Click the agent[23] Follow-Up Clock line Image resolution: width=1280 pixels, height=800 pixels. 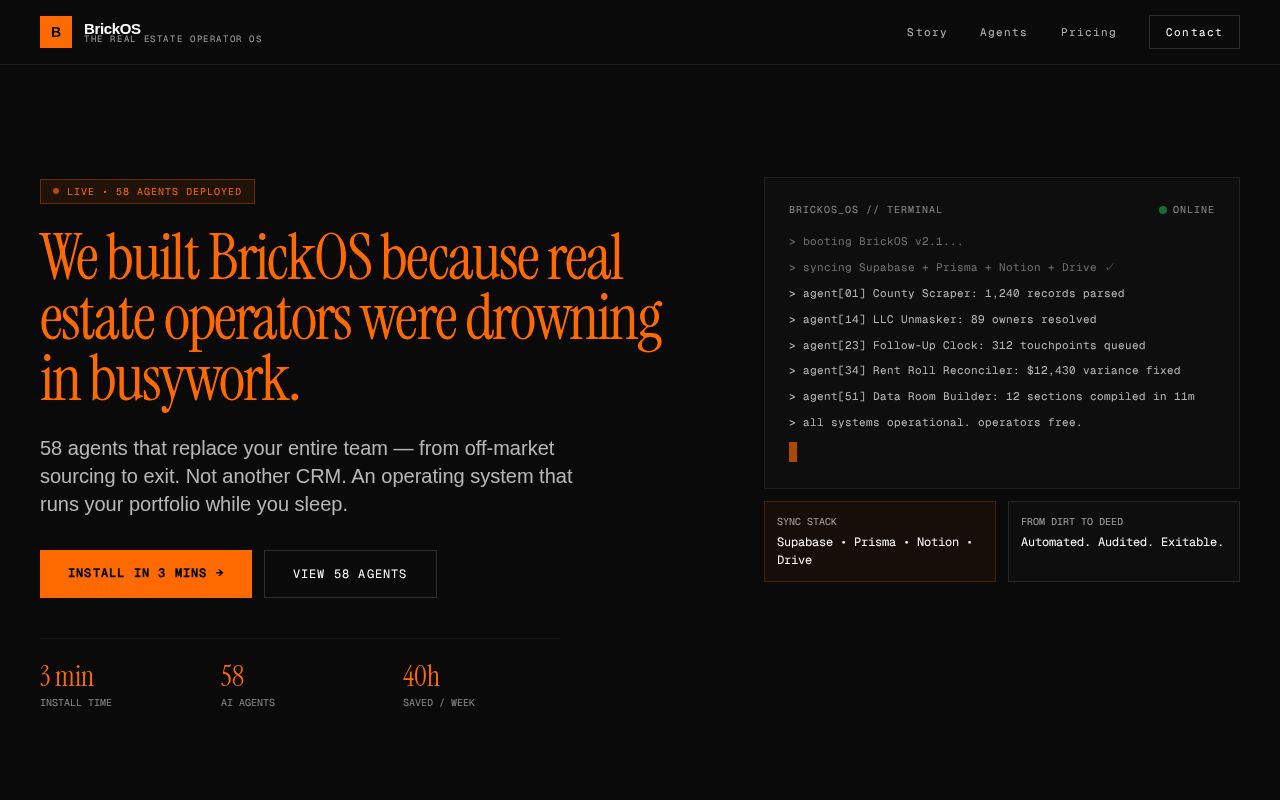pyautogui.click(x=967, y=346)
